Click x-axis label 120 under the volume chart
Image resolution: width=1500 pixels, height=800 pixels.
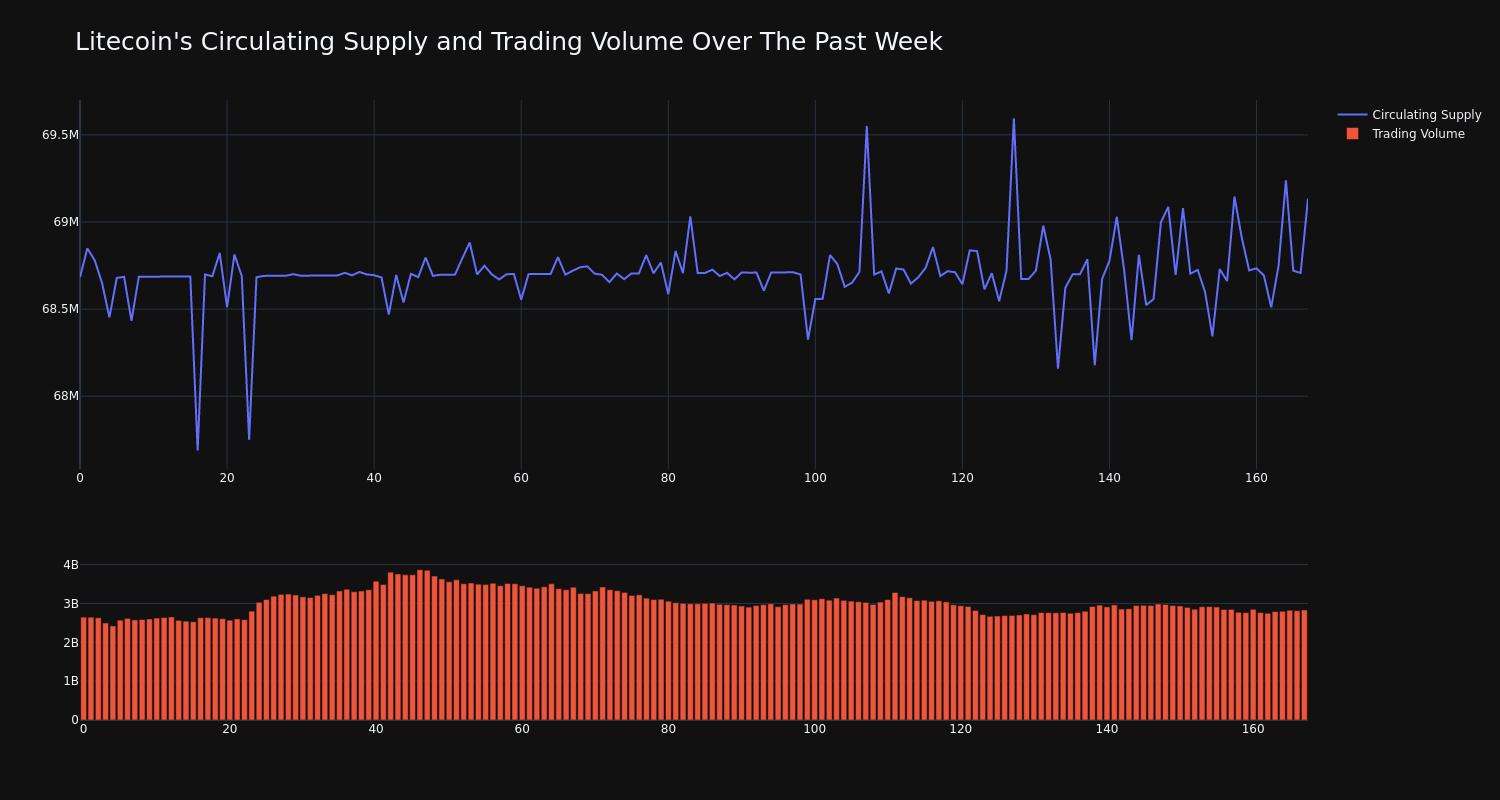pyautogui.click(x=961, y=729)
